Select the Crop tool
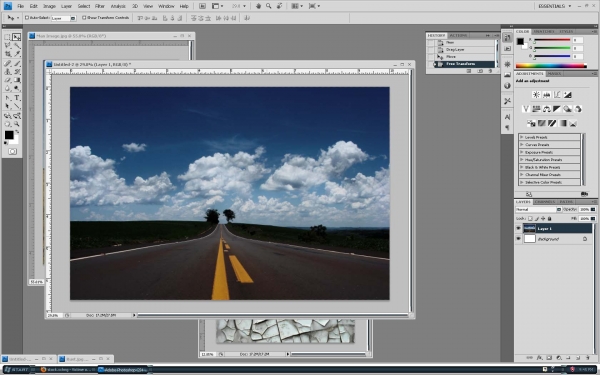The width and height of the screenshot is (600, 375). 7,54
